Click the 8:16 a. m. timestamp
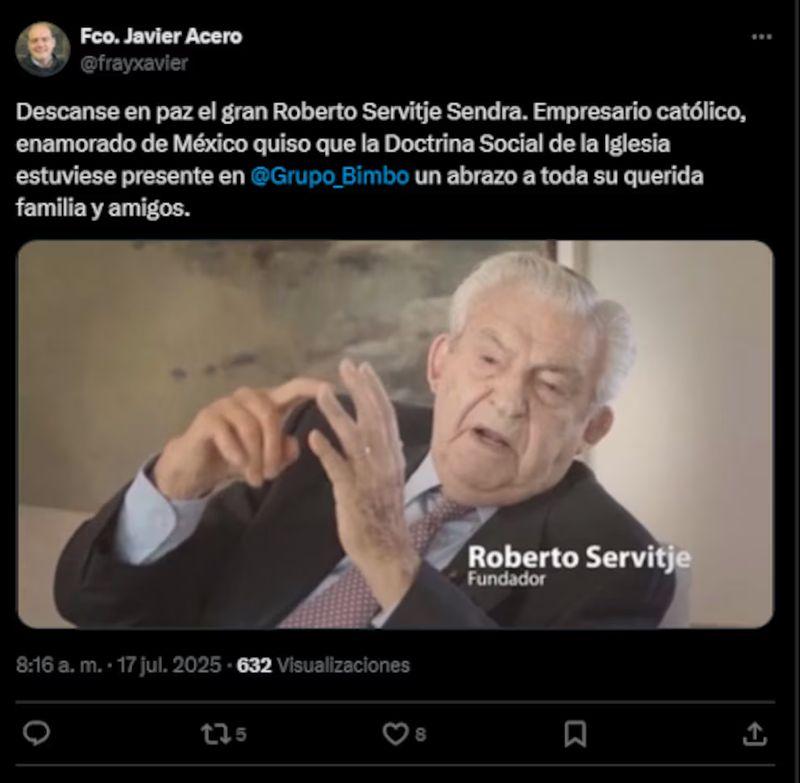The height and width of the screenshot is (783, 800). pos(59,665)
